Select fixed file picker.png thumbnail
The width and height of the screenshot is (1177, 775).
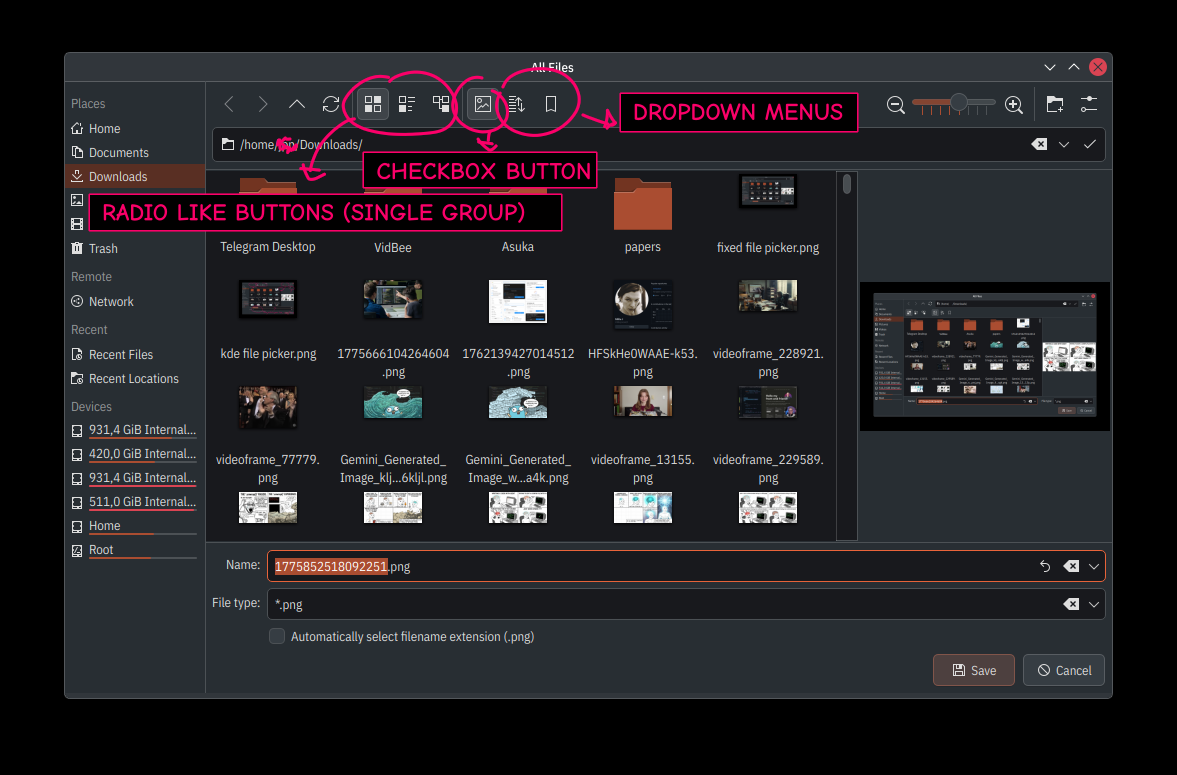[768, 191]
